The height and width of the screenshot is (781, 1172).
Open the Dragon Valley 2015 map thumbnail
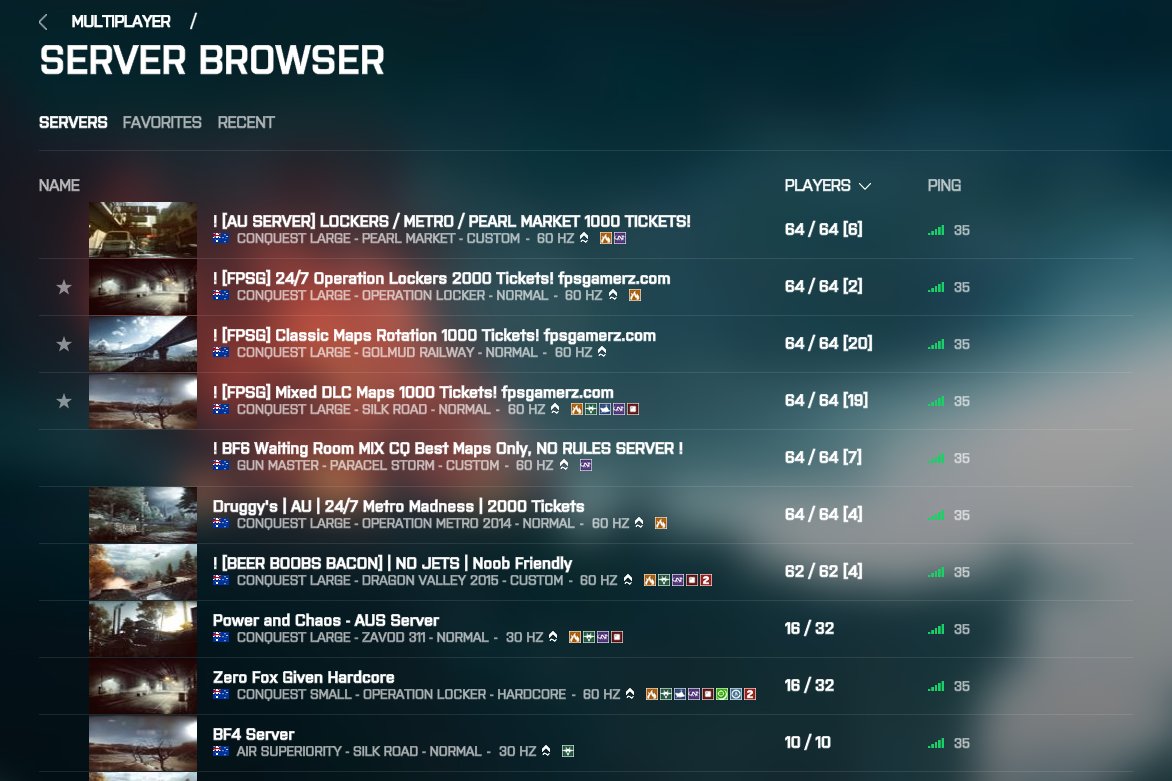(x=143, y=572)
